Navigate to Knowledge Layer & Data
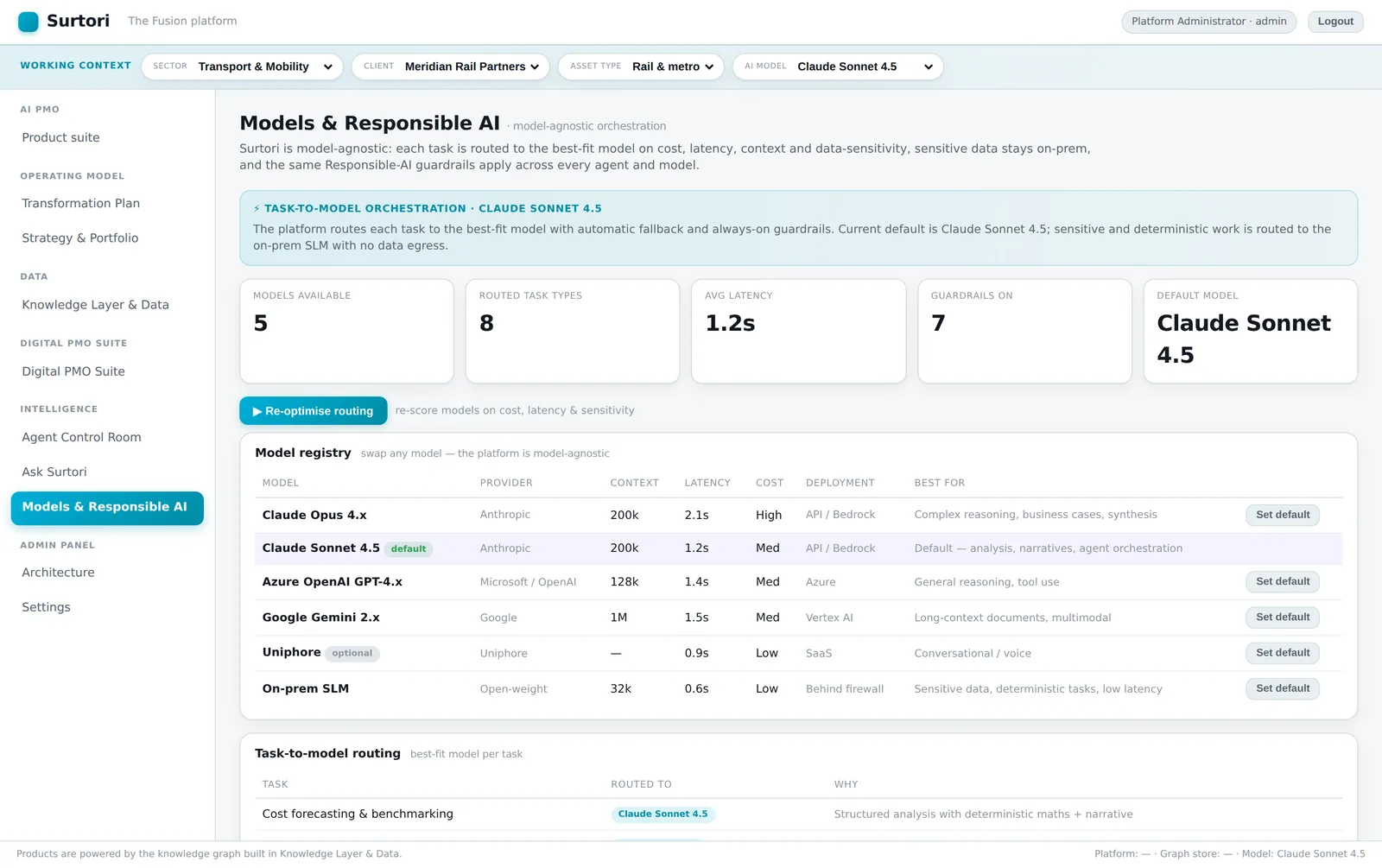Image resolution: width=1382 pixels, height=868 pixels. (107, 304)
